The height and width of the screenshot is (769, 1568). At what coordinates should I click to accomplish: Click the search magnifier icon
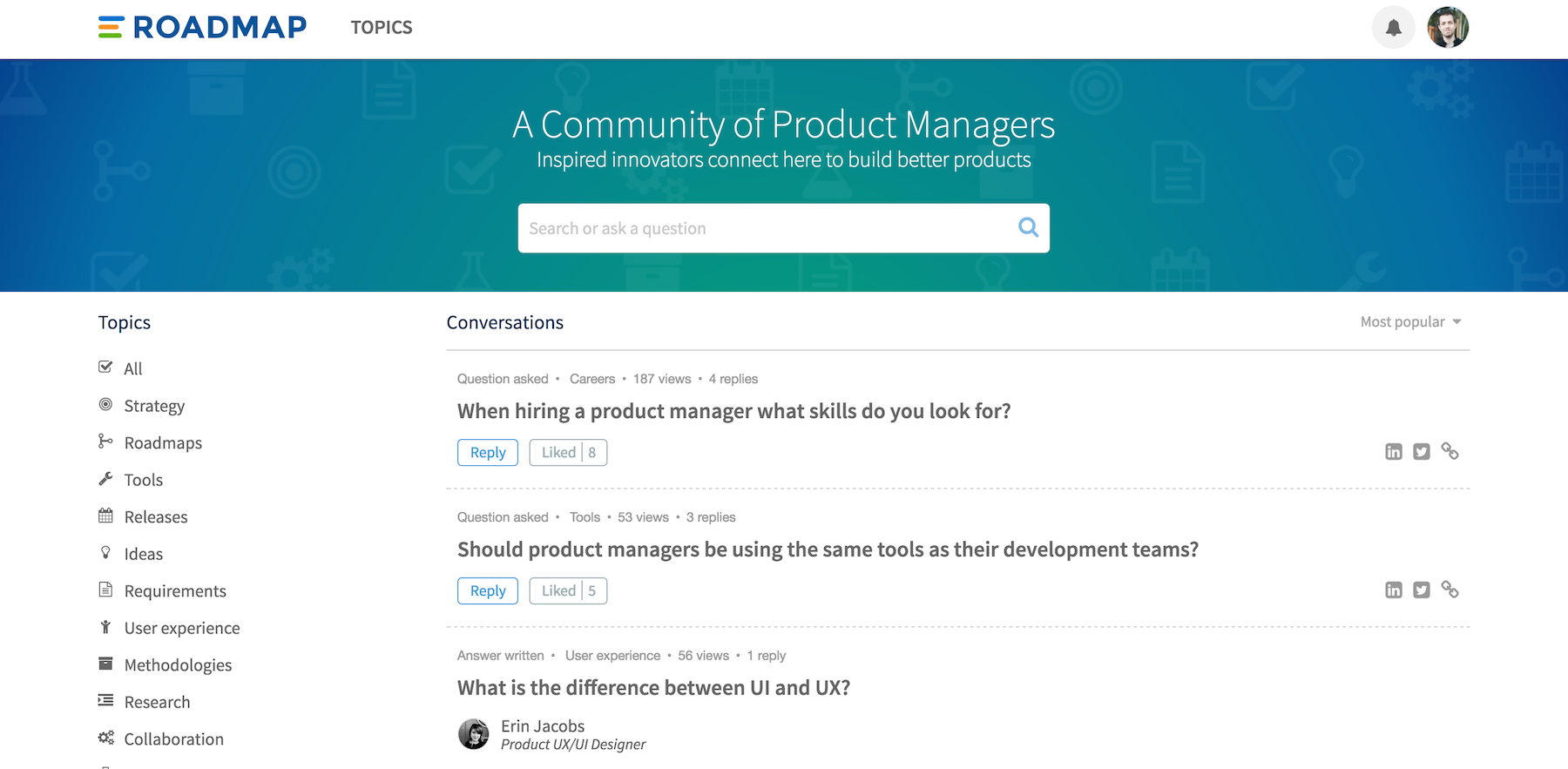click(1028, 227)
